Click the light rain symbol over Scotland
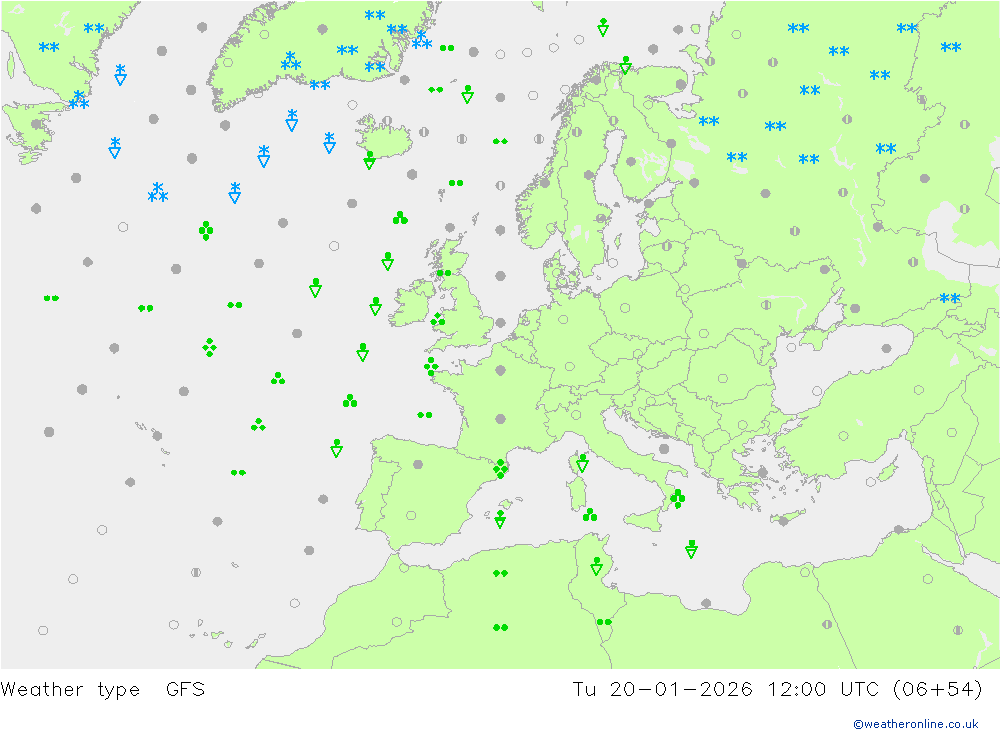1000x733 pixels. click(x=444, y=273)
